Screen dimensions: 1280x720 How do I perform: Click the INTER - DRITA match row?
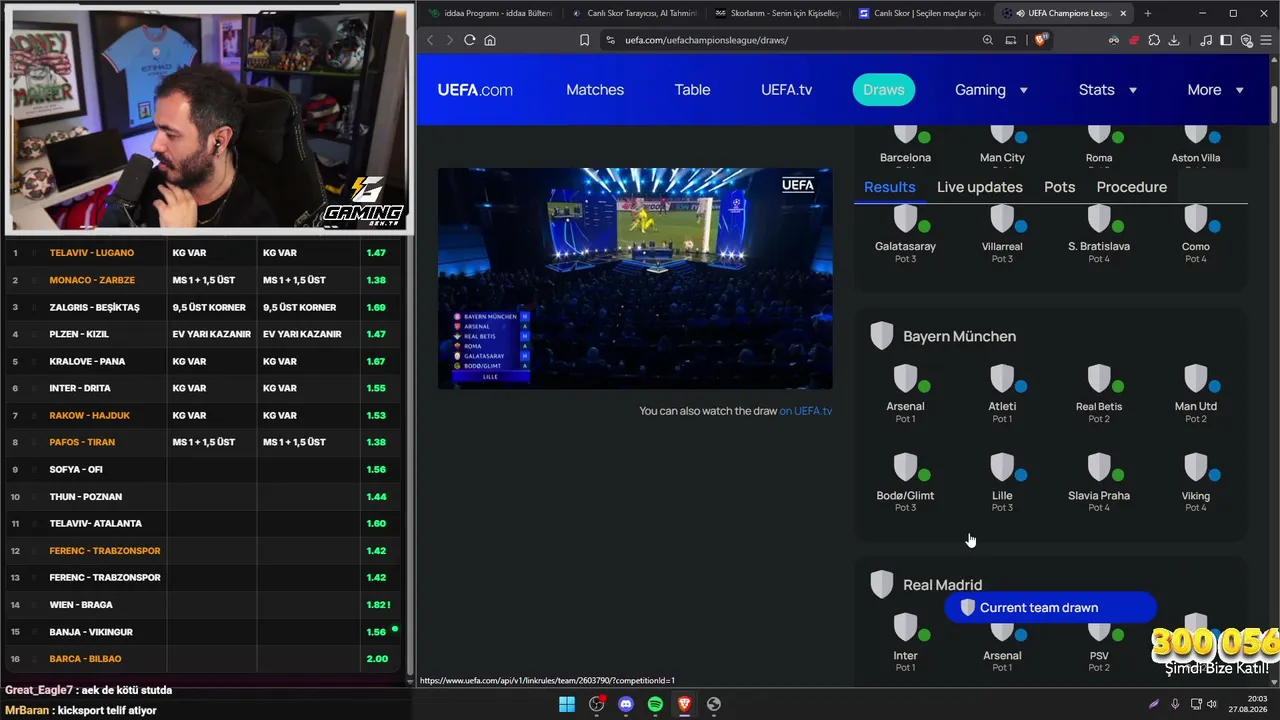click(203, 388)
